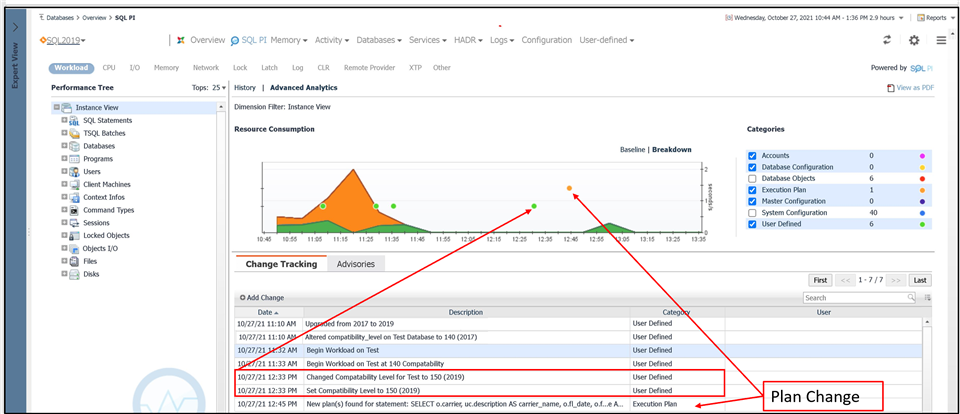Uncheck the Accounts category checkbox
This screenshot has height=414, width=960.
click(x=752, y=156)
